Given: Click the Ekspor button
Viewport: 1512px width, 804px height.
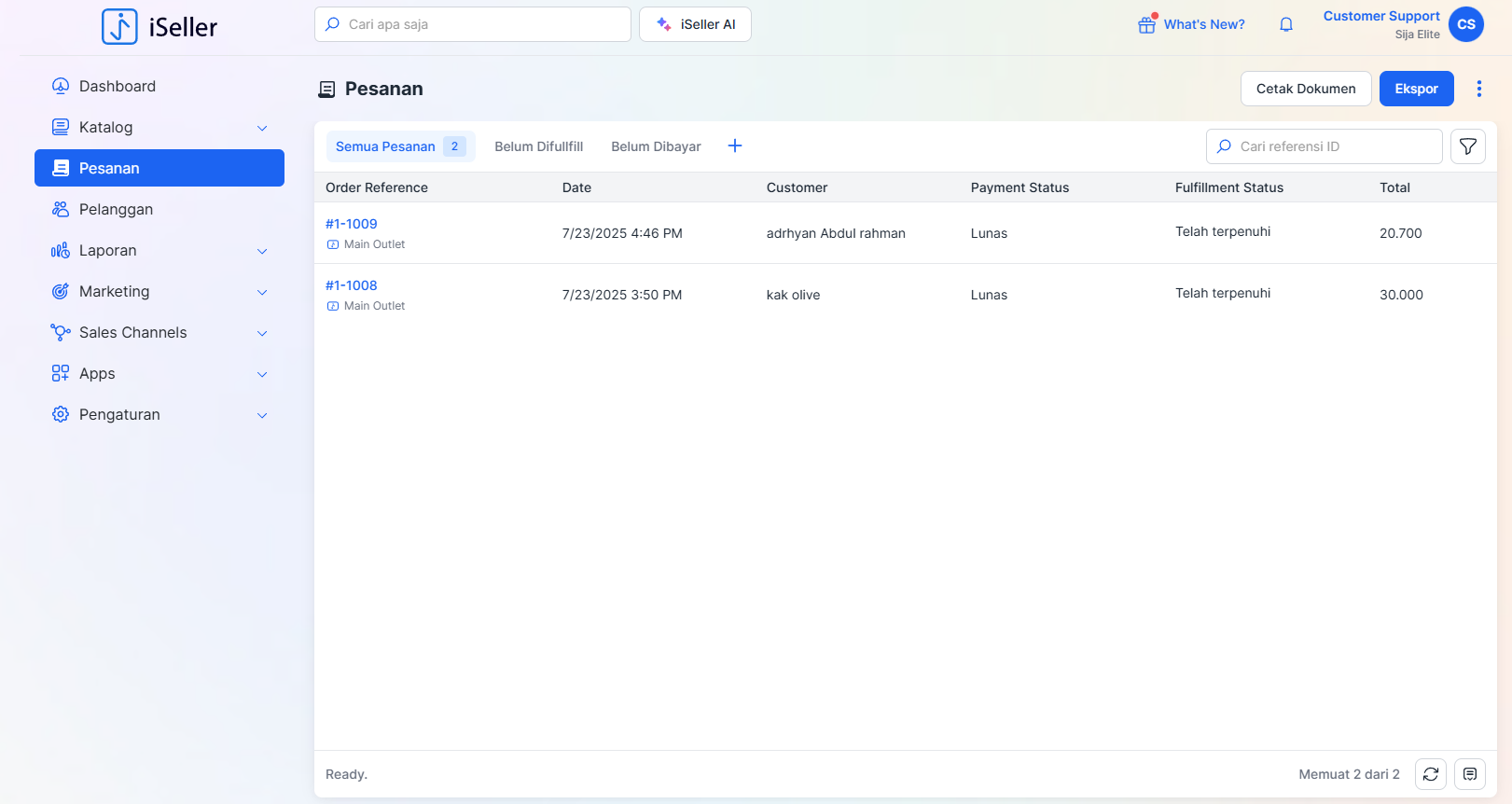Looking at the screenshot, I should [1416, 89].
